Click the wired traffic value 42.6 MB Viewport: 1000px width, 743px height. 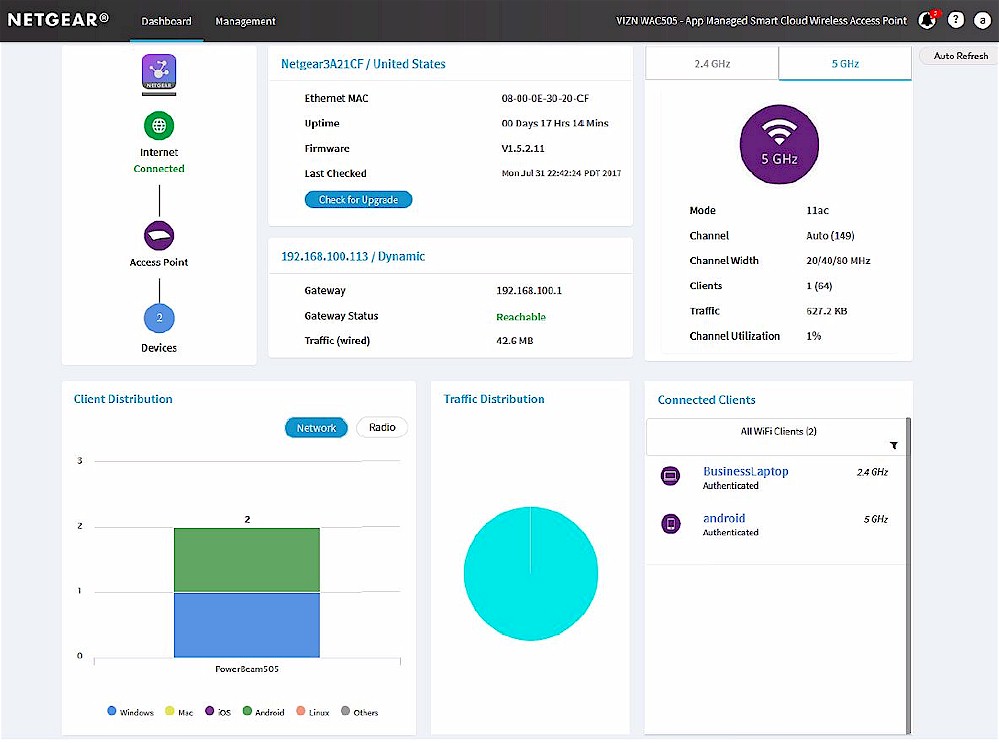pos(515,341)
